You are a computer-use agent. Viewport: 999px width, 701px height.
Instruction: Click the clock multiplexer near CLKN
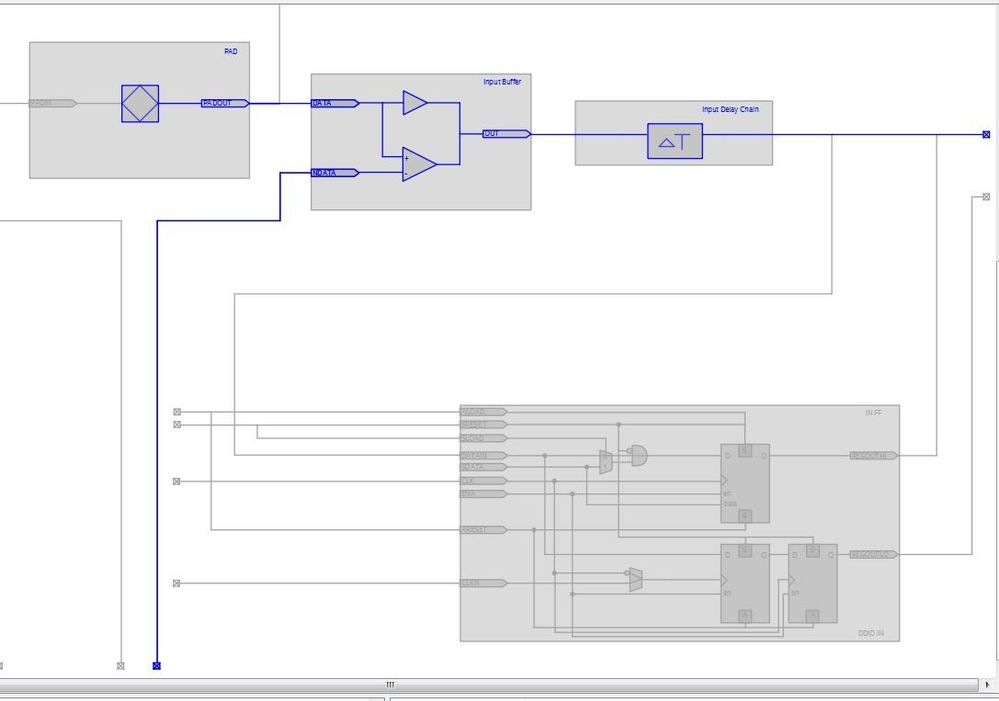click(x=635, y=579)
